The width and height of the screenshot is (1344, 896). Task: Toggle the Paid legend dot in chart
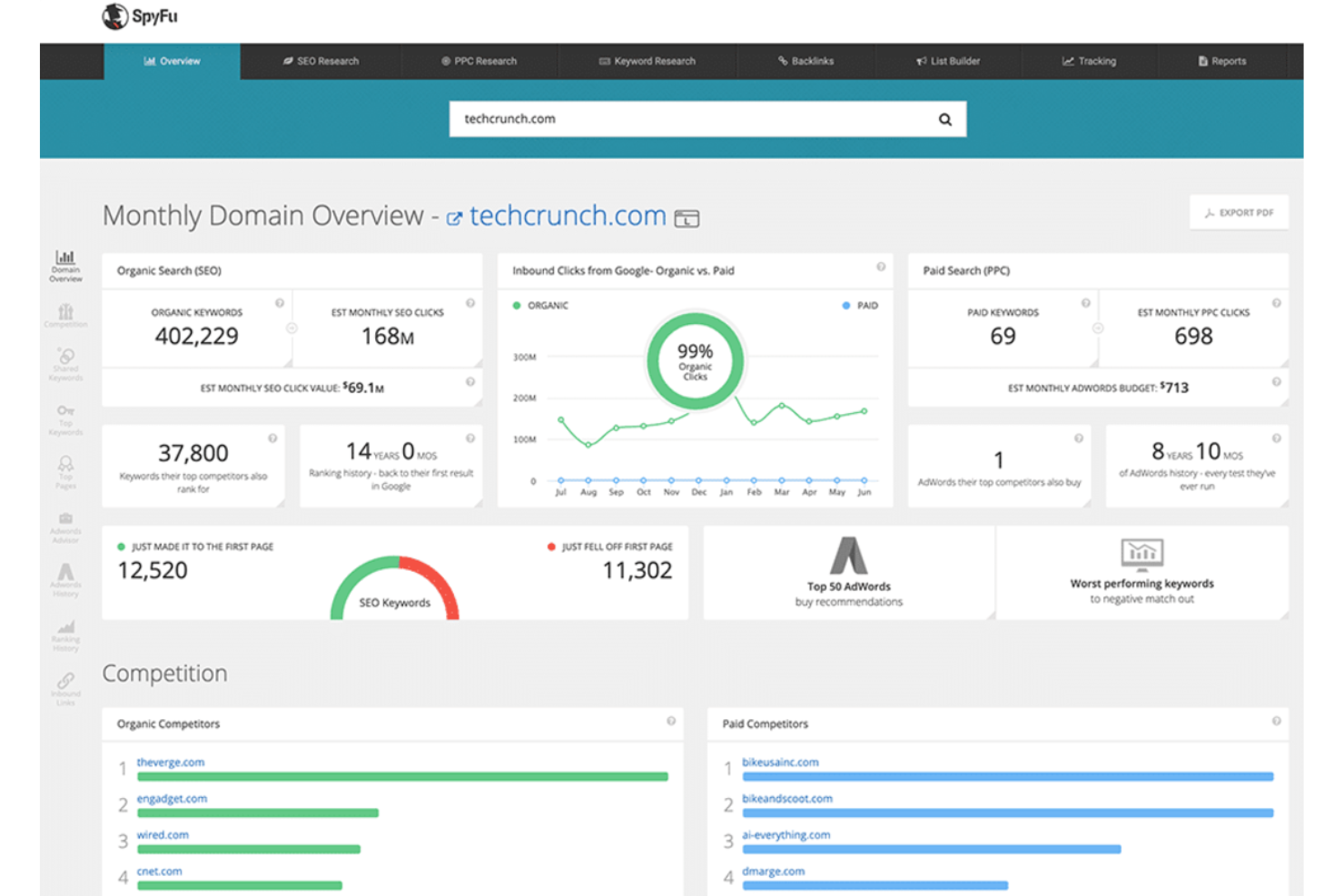[846, 306]
